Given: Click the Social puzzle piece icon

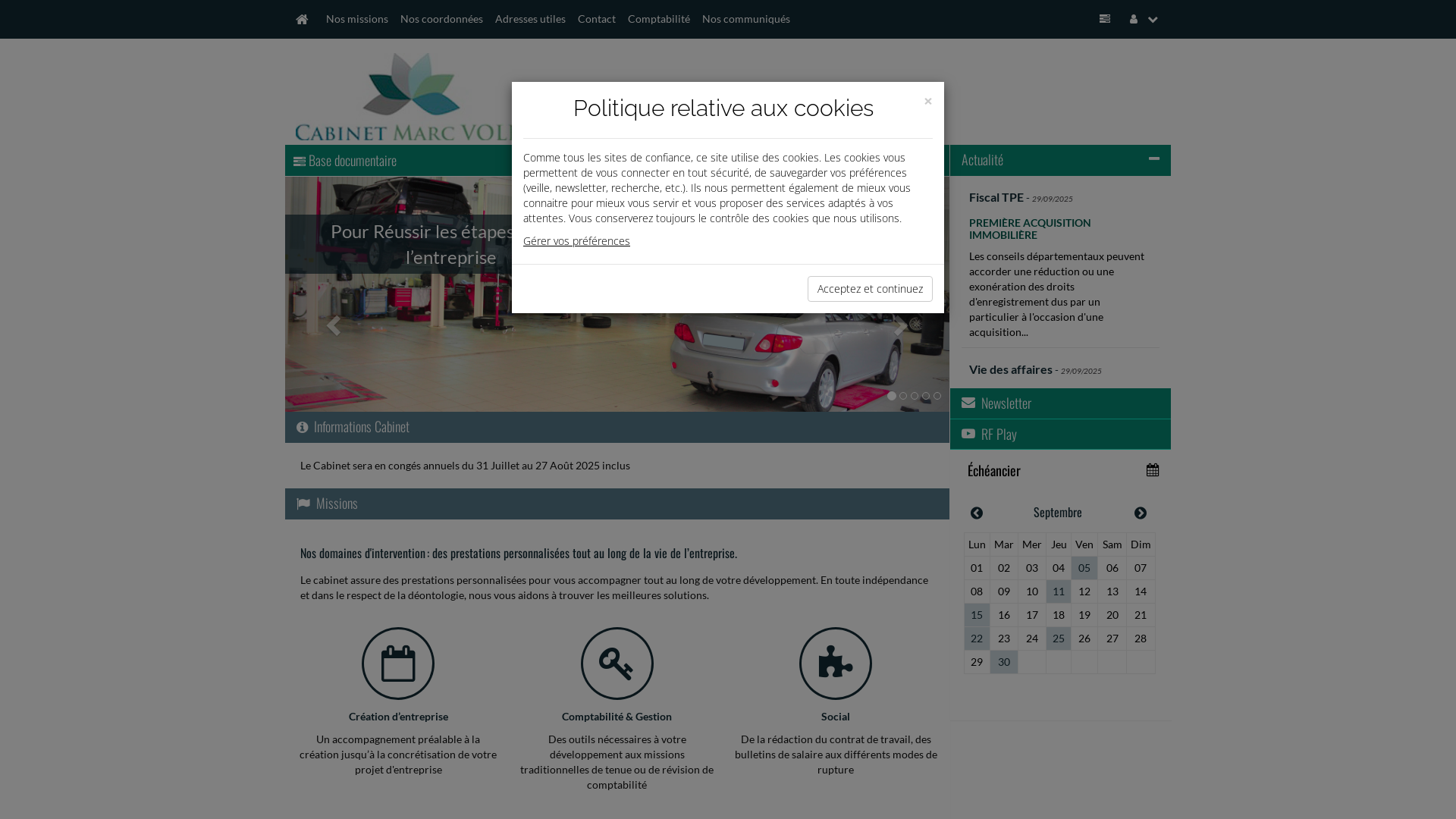Looking at the screenshot, I should 835,664.
